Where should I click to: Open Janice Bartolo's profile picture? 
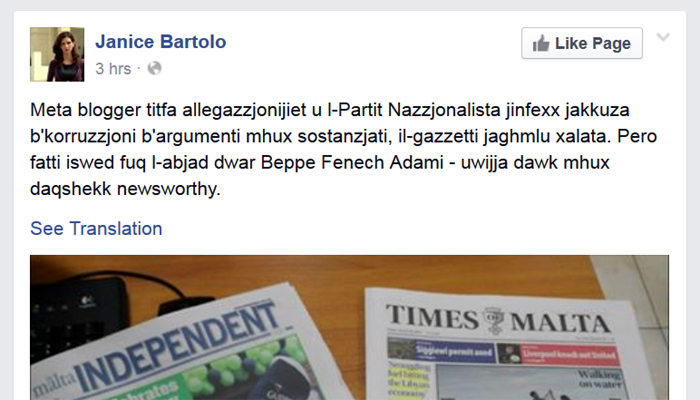[x=57, y=54]
